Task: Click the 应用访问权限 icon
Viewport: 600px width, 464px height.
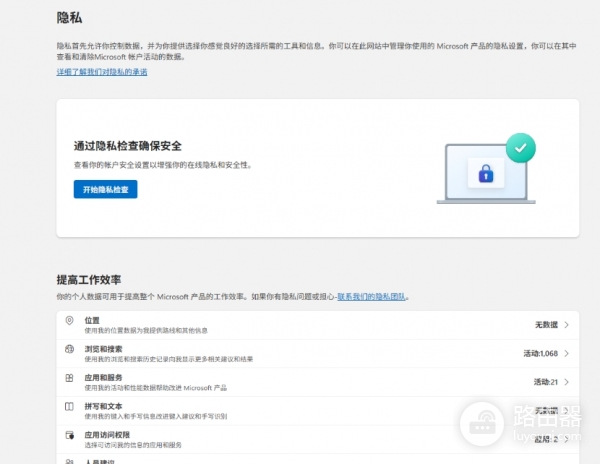Action: coord(70,435)
